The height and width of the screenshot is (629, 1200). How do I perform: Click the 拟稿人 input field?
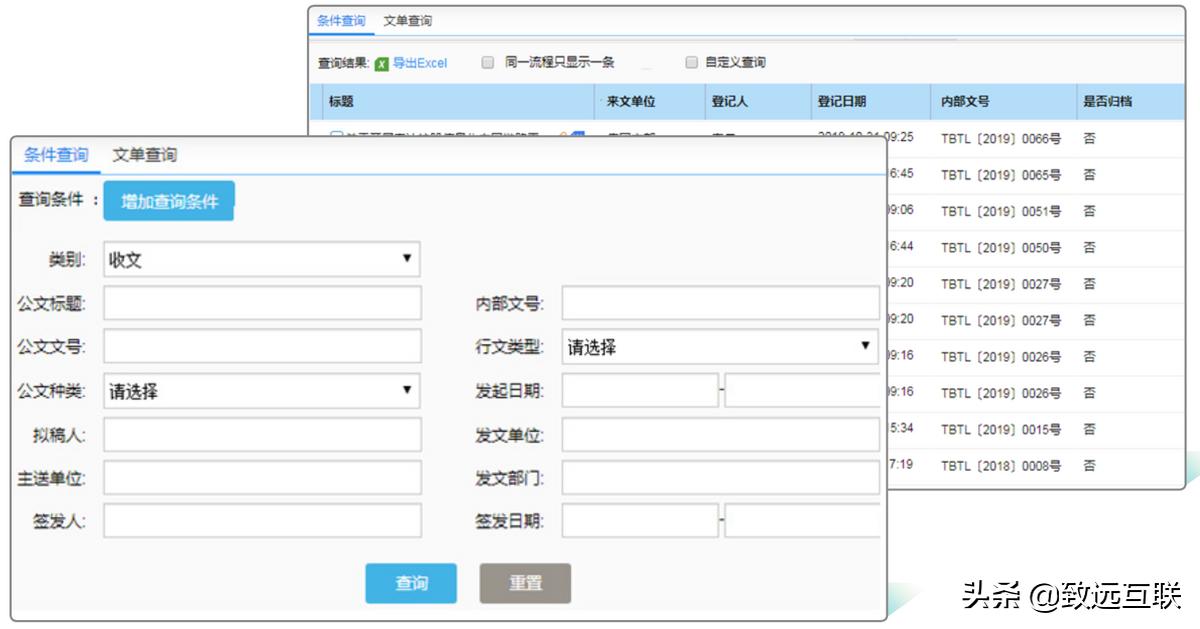point(262,435)
